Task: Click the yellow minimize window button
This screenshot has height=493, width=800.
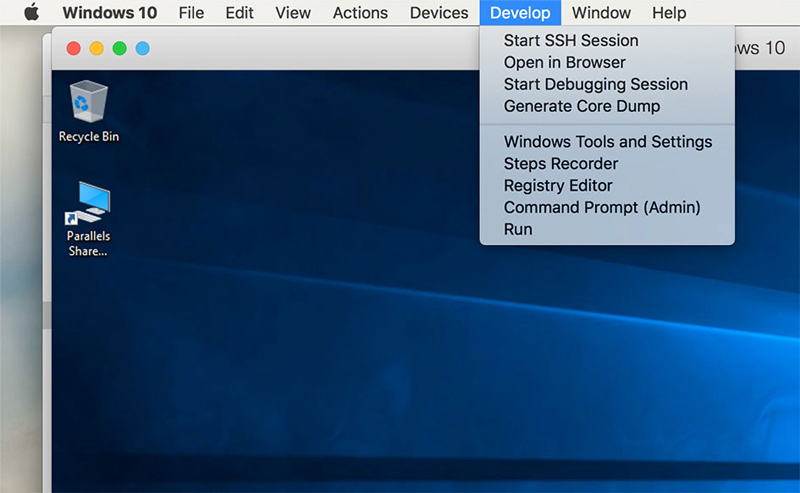Action: 96,48
